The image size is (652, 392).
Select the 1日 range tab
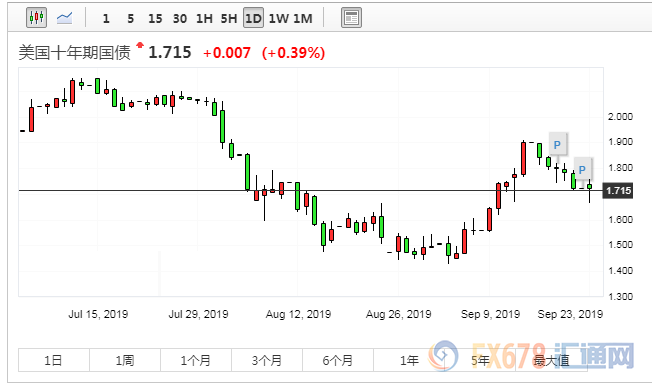tap(54, 360)
